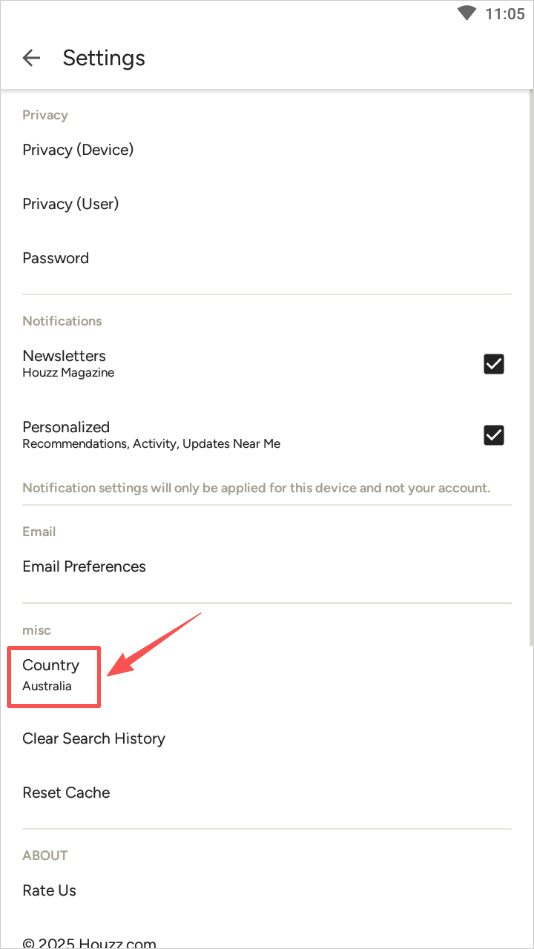Tap the notification settings device note
The image size is (534, 949).
pos(256,488)
